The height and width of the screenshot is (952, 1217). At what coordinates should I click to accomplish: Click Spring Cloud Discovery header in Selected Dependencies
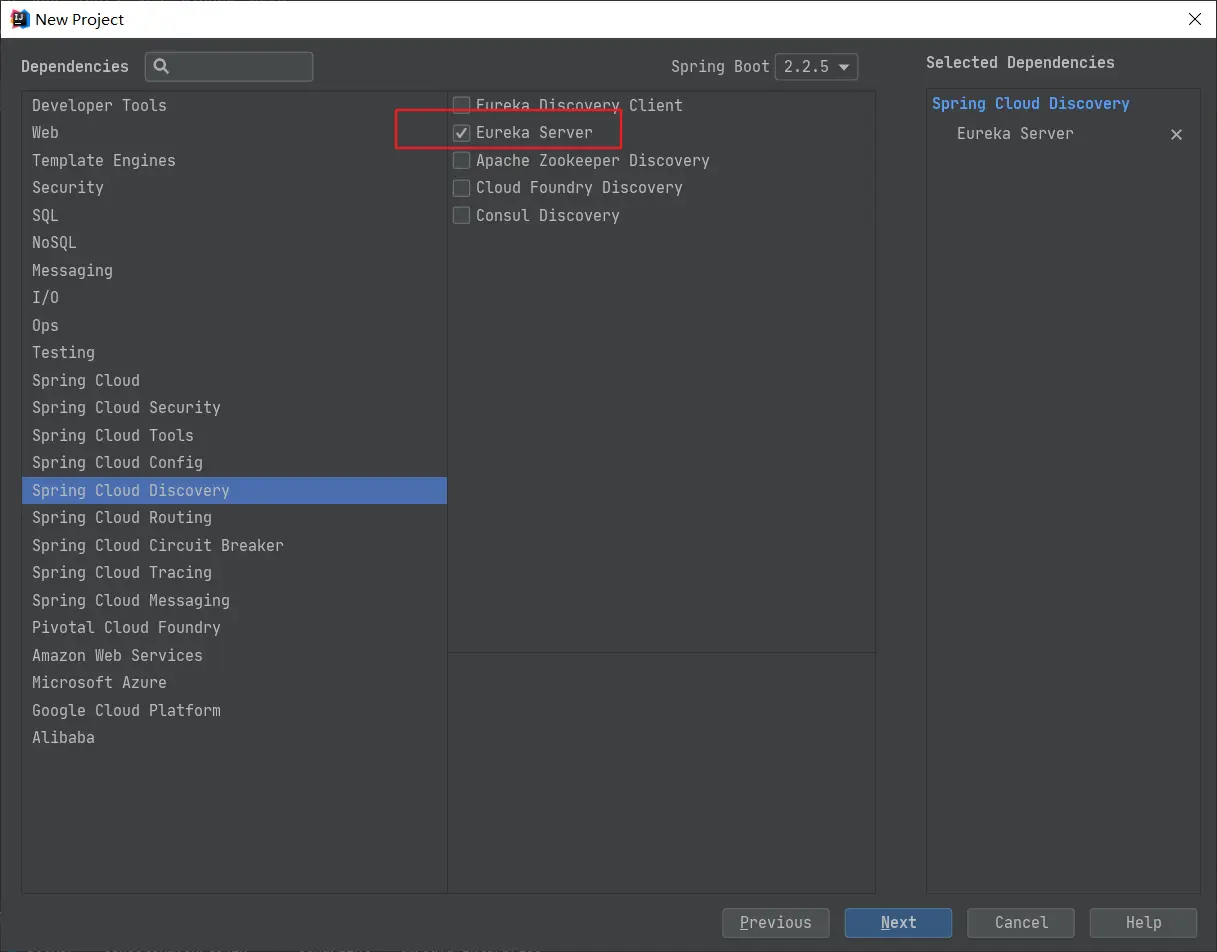tap(1031, 104)
